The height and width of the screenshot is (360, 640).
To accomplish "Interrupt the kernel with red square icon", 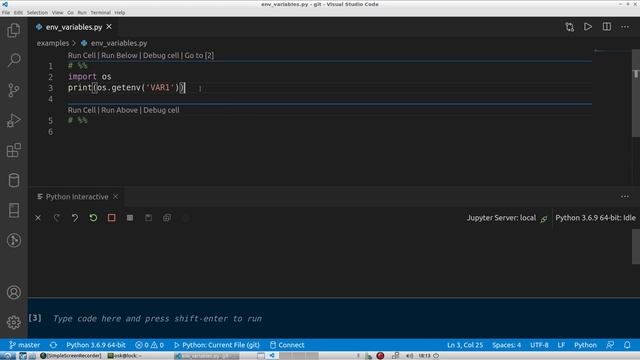I will [111, 218].
